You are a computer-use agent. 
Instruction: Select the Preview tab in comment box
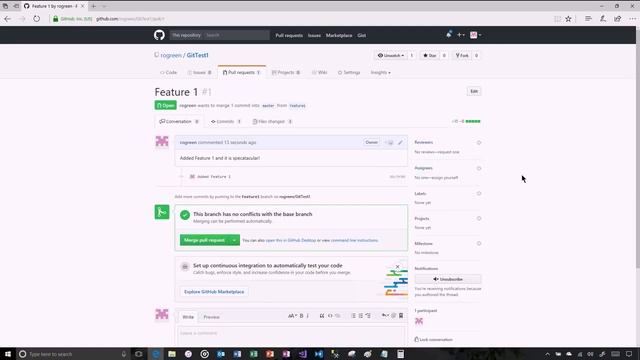click(211, 317)
